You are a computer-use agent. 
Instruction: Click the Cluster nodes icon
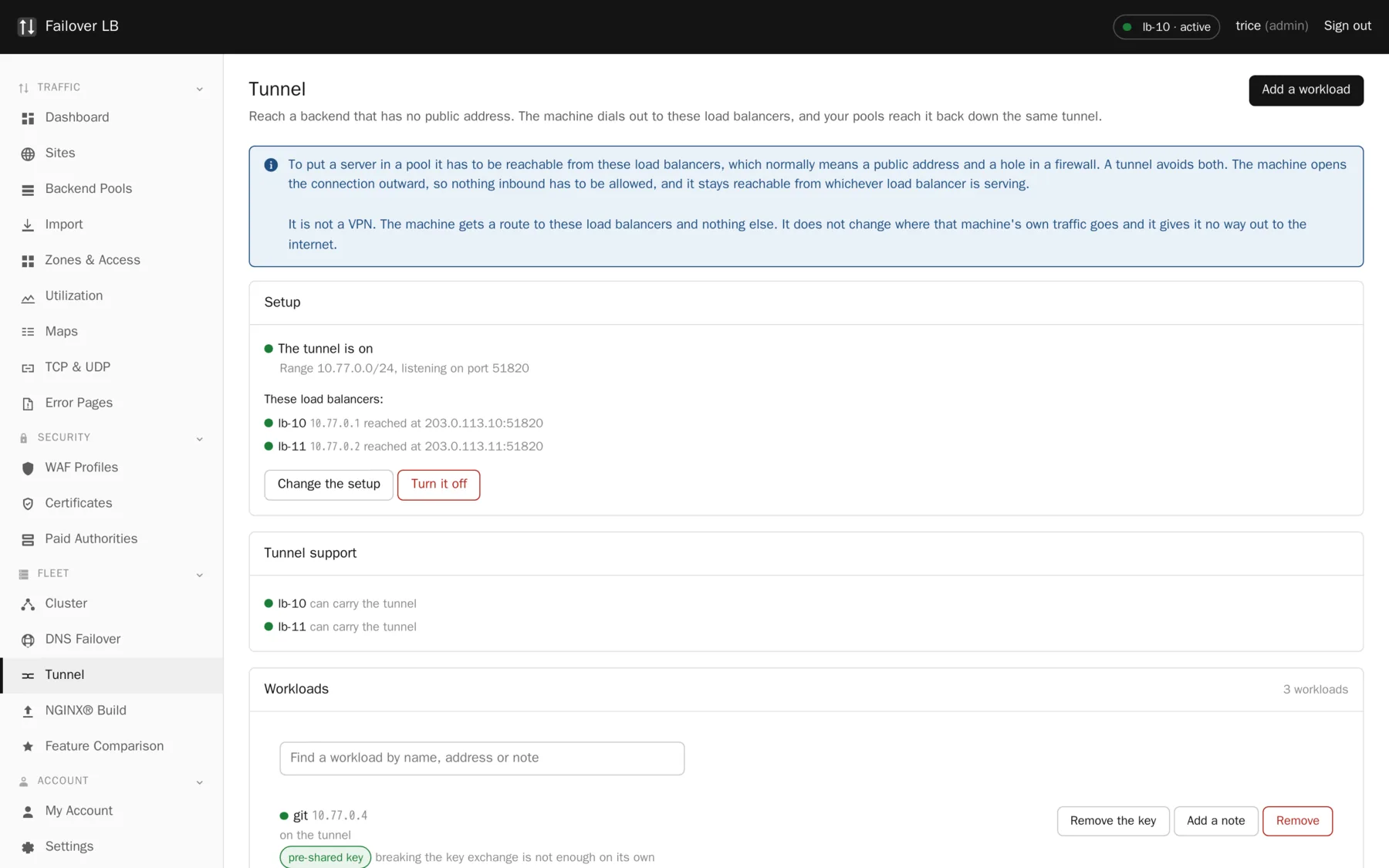28,604
